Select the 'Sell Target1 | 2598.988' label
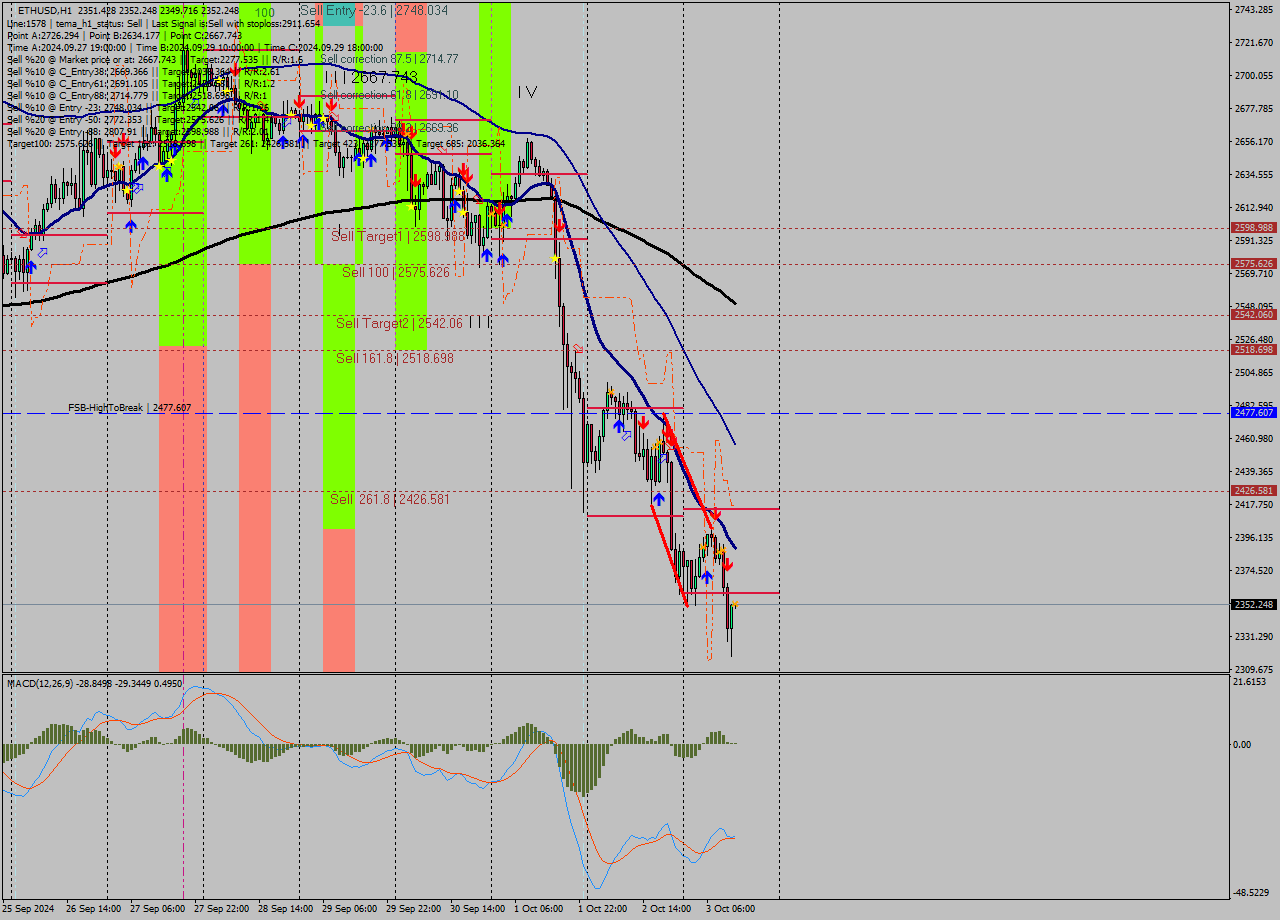Image resolution: width=1280 pixels, height=920 pixels. tap(398, 236)
